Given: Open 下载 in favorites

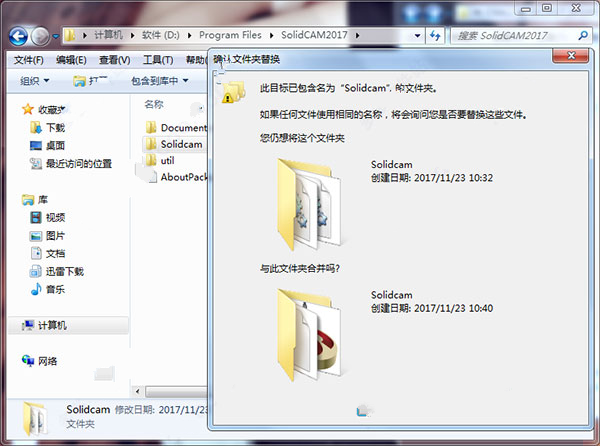Looking at the screenshot, I should (55, 127).
